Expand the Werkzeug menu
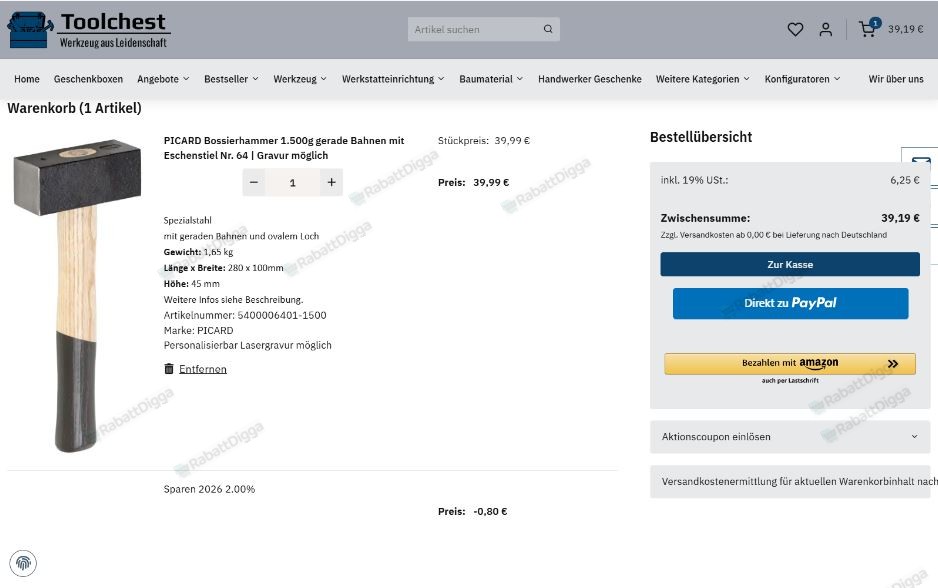Image resolution: width=938 pixels, height=588 pixels. point(300,79)
